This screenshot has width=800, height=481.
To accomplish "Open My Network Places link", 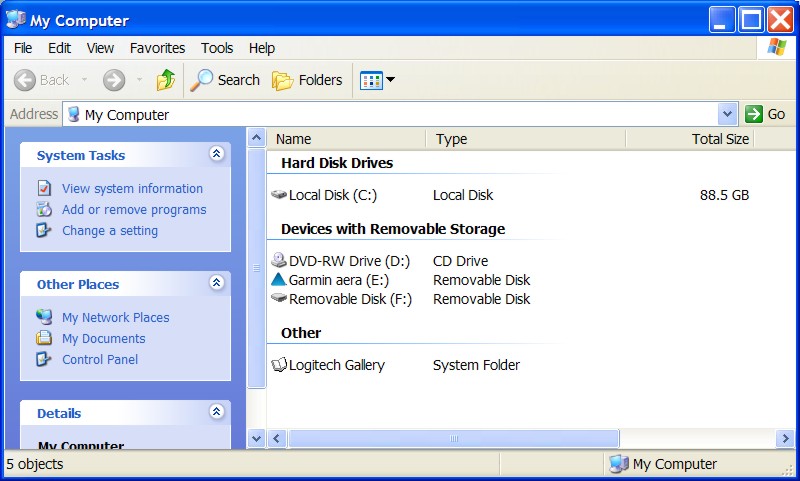I will point(115,317).
